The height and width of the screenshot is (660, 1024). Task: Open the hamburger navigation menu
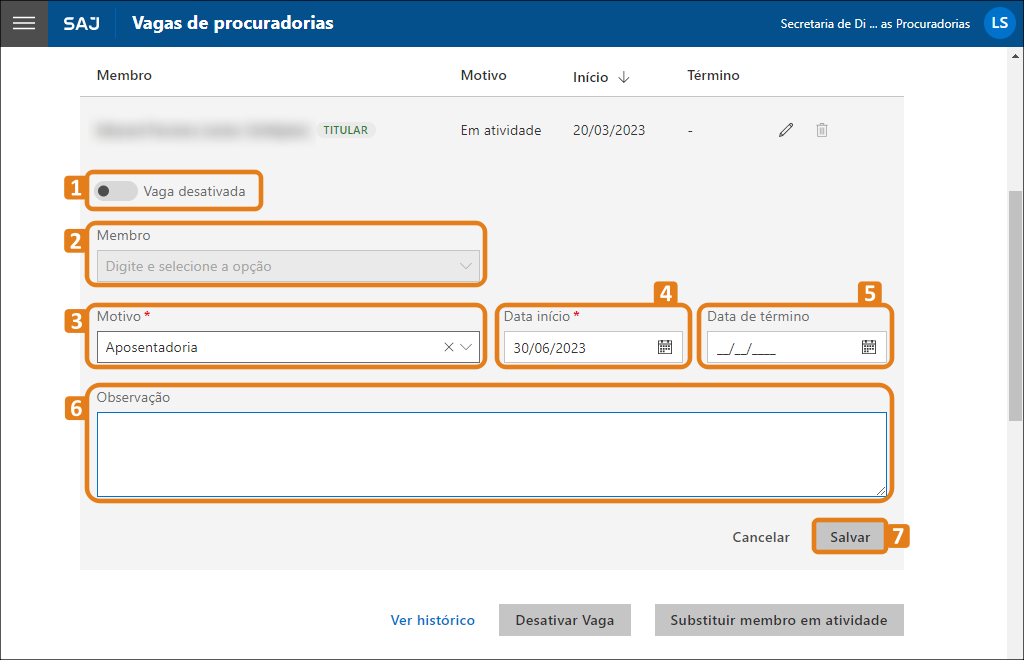(x=23, y=23)
